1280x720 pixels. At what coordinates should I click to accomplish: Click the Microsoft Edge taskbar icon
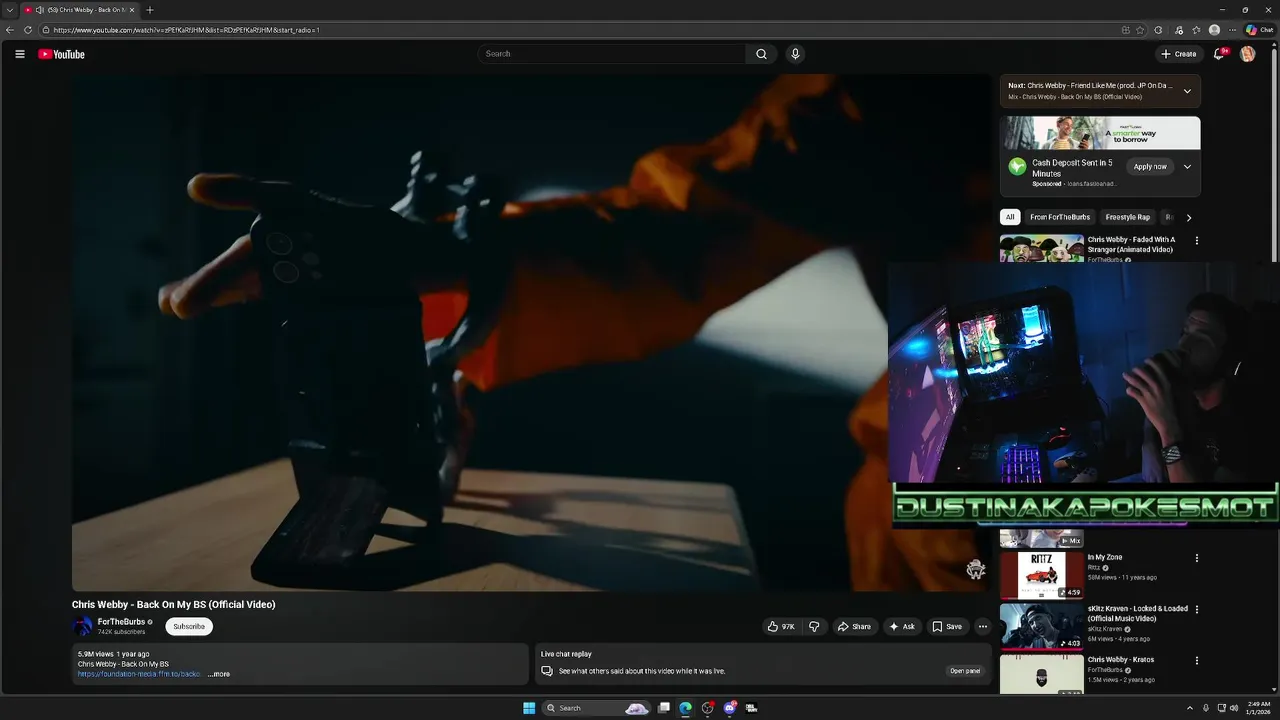(686, 708)
